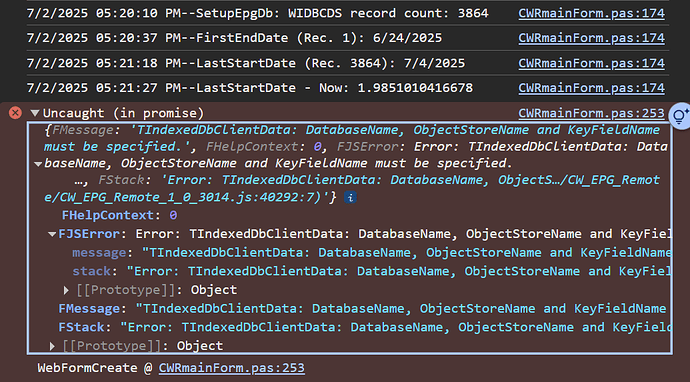Collapse the expanded error object preview
Viewport: 690px width, 382px height.
tap(38, 164)
